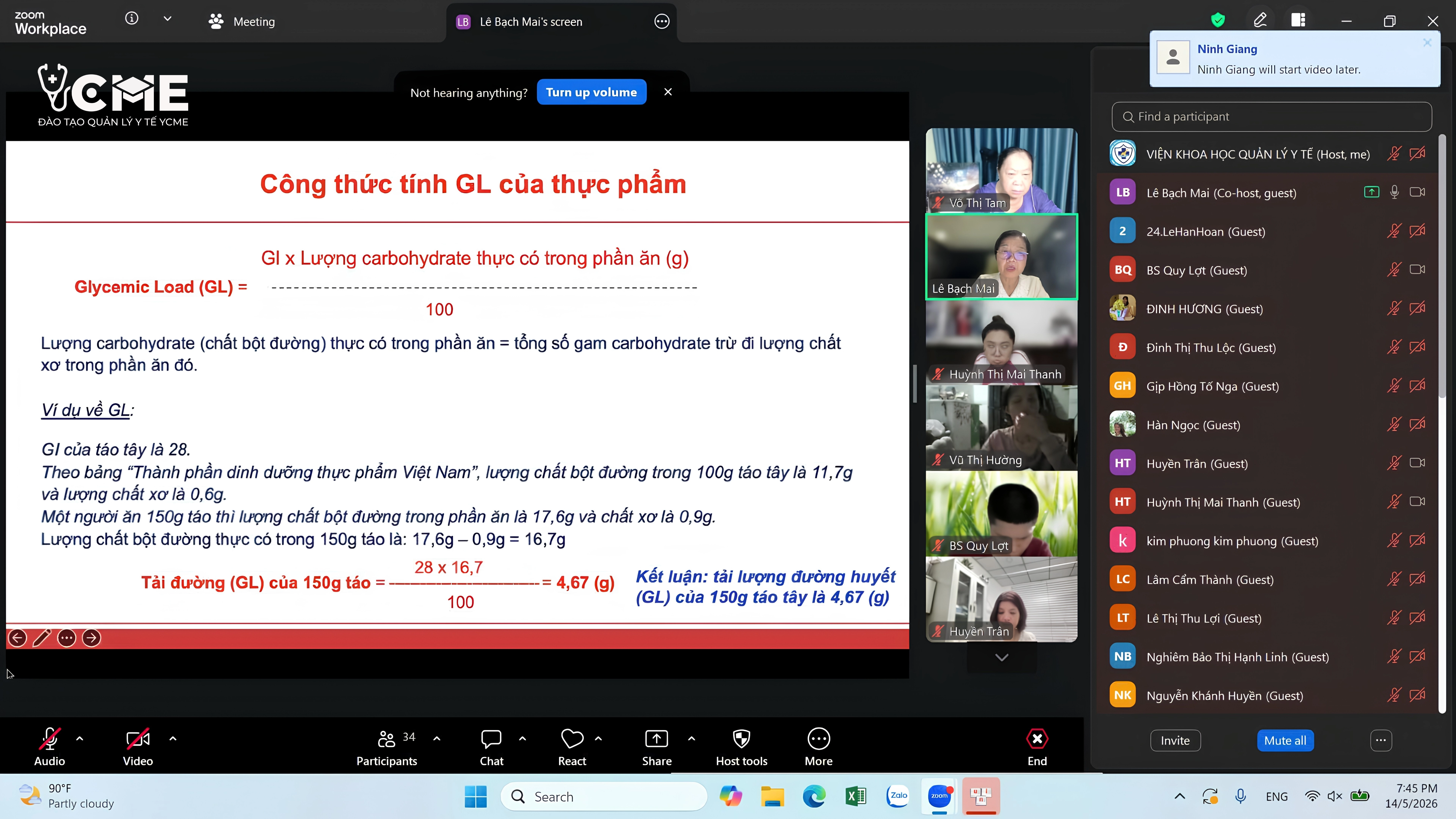This screenshot has width=1456, height=819.
Task: Expand the Zoom Workplace dropdown chevron
Action: 167,19
